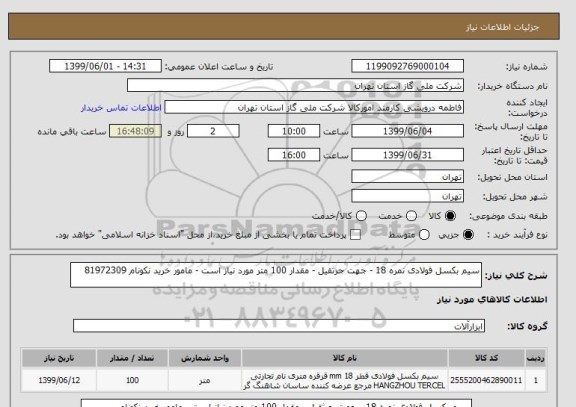Viewport: 576px width, 407px height.
Task: Click the نام کالا column header
Action: pyautogui.click(x=345, y=358)
